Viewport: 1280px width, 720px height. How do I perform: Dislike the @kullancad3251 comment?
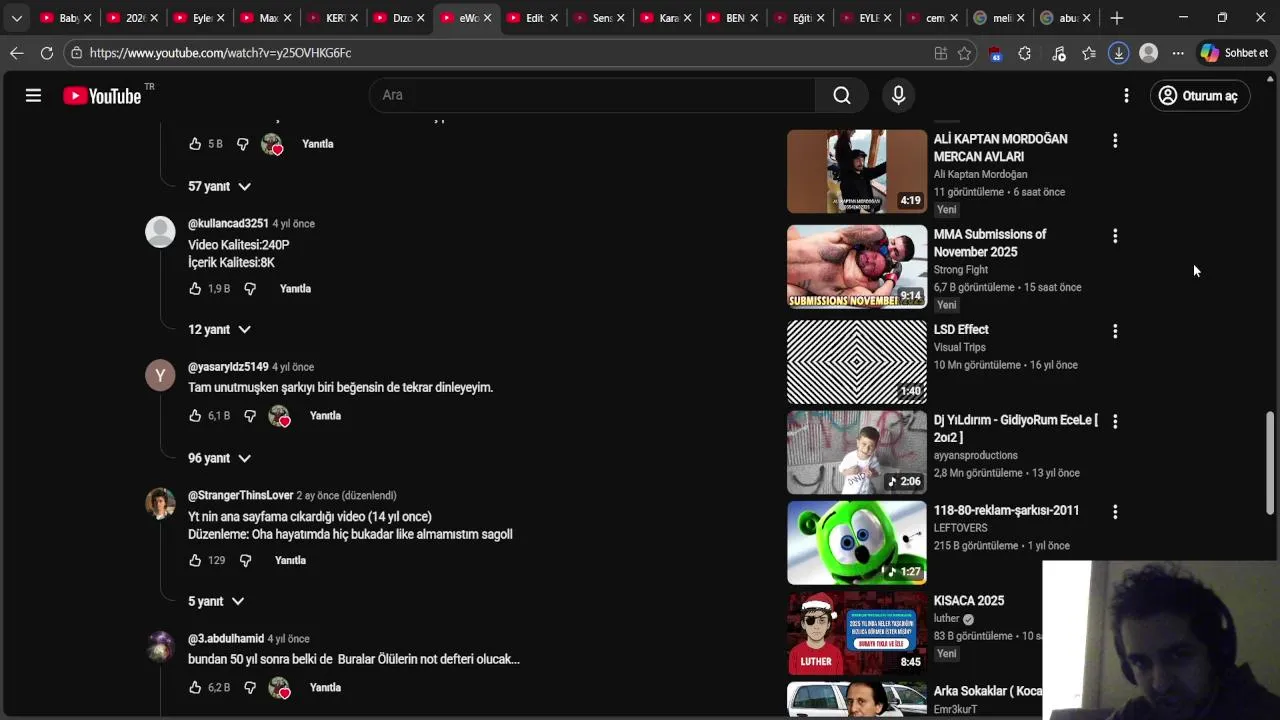pyautogui.click(x=250, y=289)
